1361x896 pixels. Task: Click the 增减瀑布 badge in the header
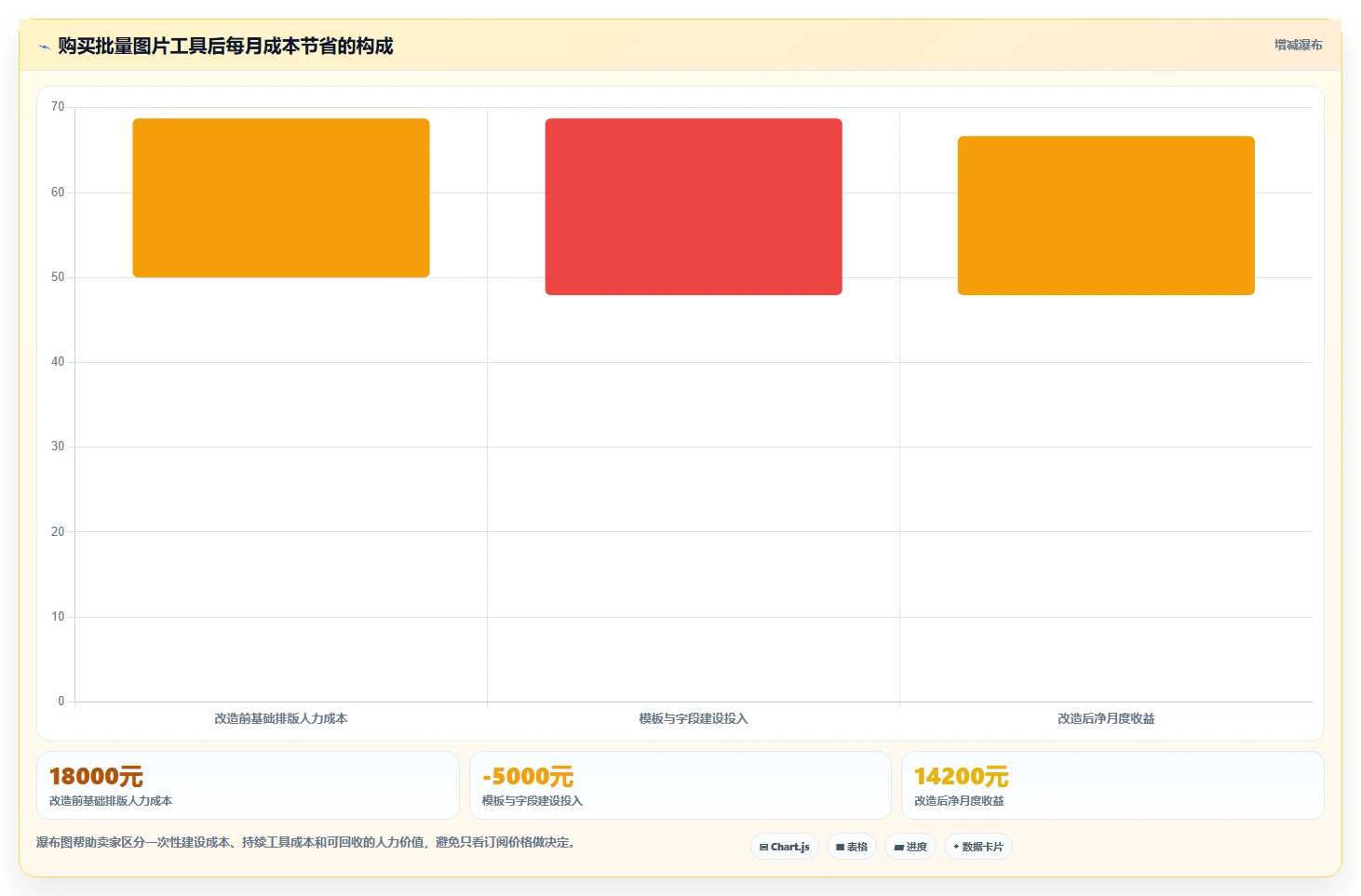pyautogui.click(x=1298, y=45)
